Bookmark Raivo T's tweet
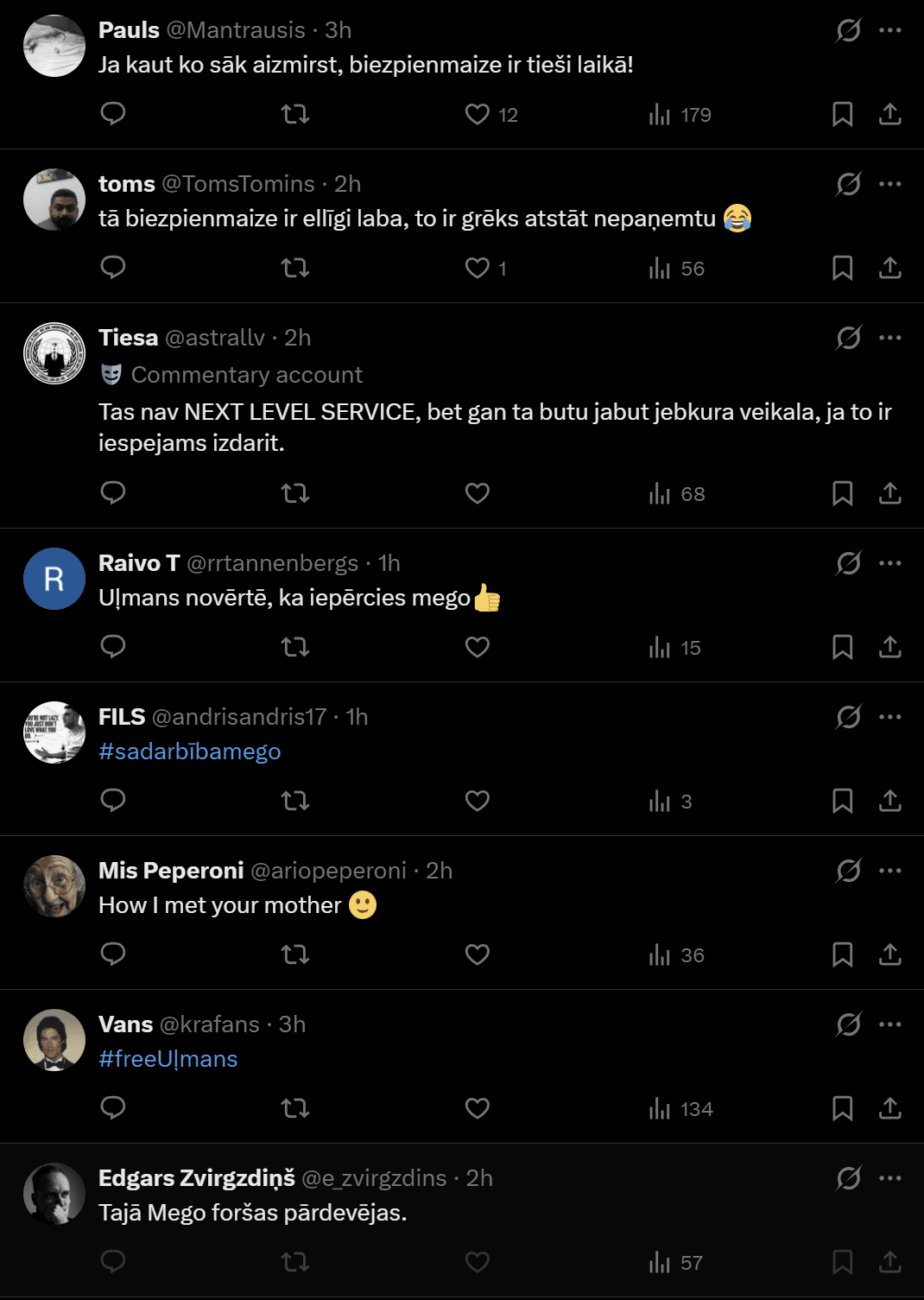 pyautogui.click(x=842, y=647)
